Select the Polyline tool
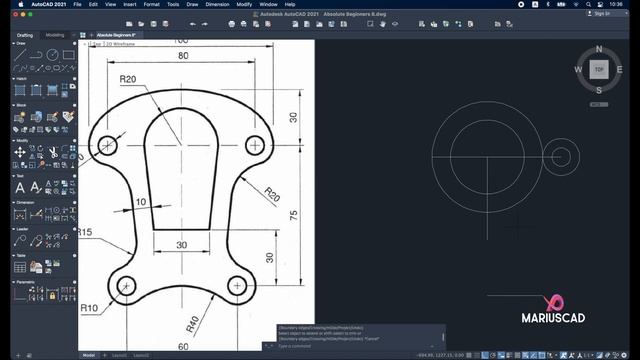Image resolution: width=640 pixels, height=360 pixels. click(x=36, y=55)
